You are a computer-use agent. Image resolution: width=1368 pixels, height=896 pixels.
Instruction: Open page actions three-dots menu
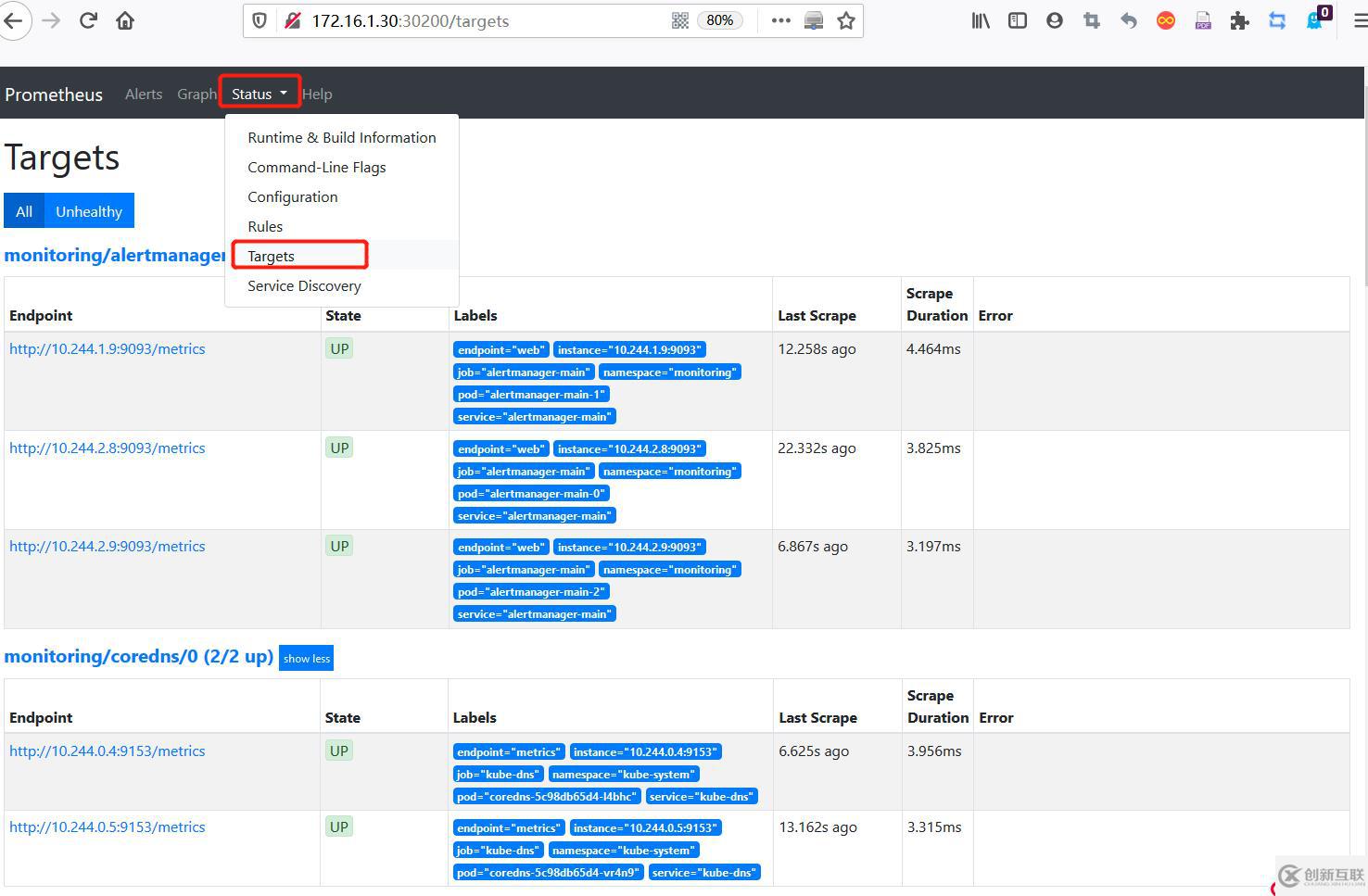tap(781, 20)
